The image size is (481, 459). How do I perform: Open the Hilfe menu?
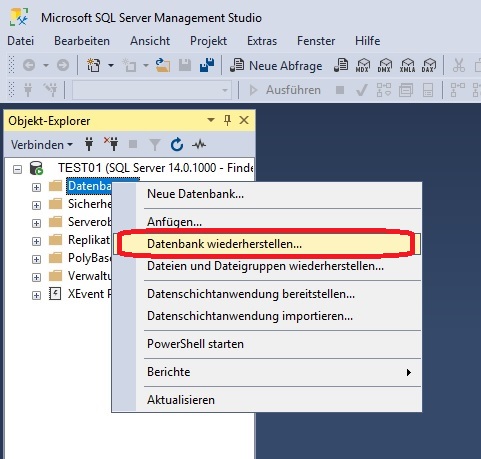point(368,41)
